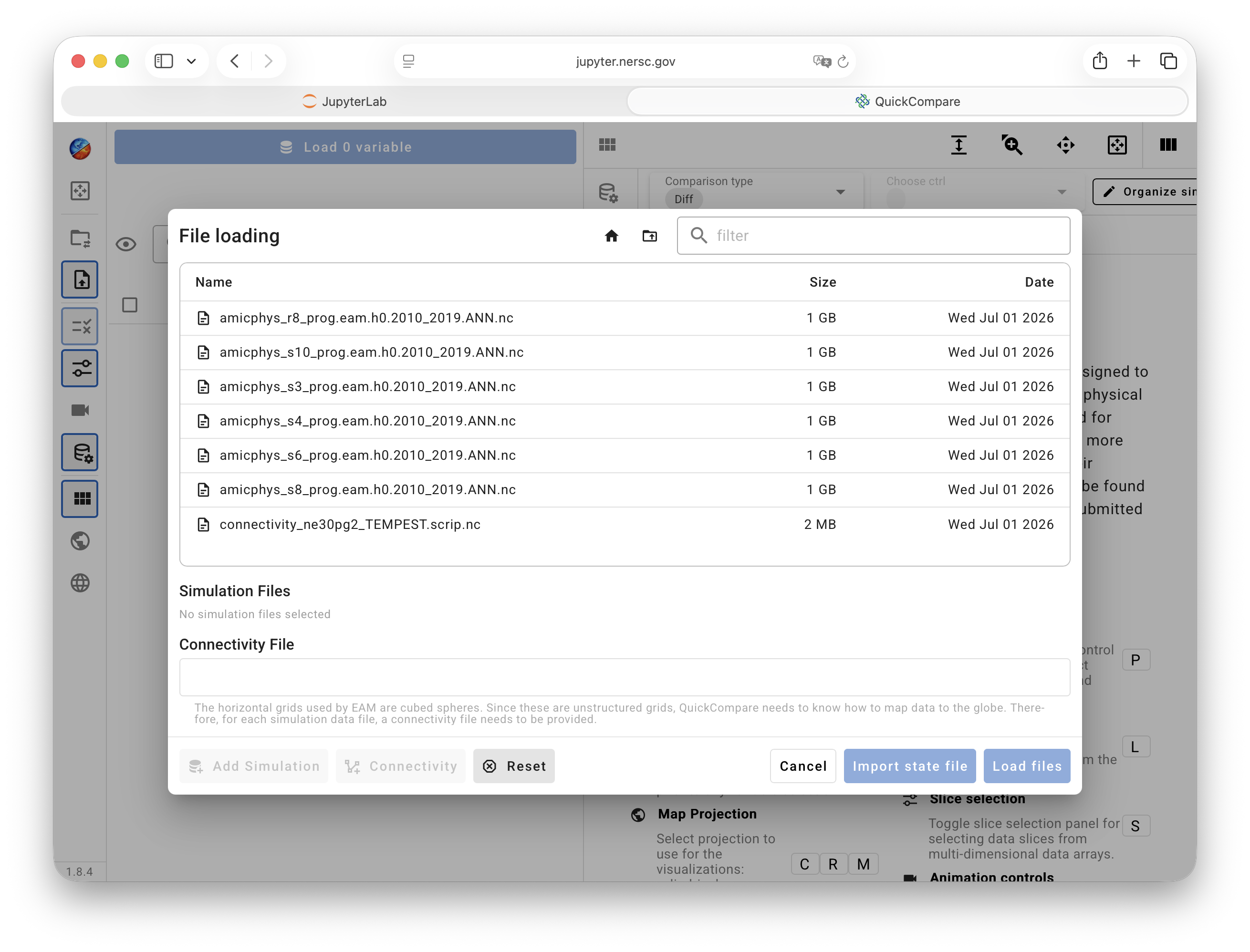The width and height of the screenshot is (1250, 952).
Task: Click the Reset button
Action: pyautogui.click(x=514, y=766)
